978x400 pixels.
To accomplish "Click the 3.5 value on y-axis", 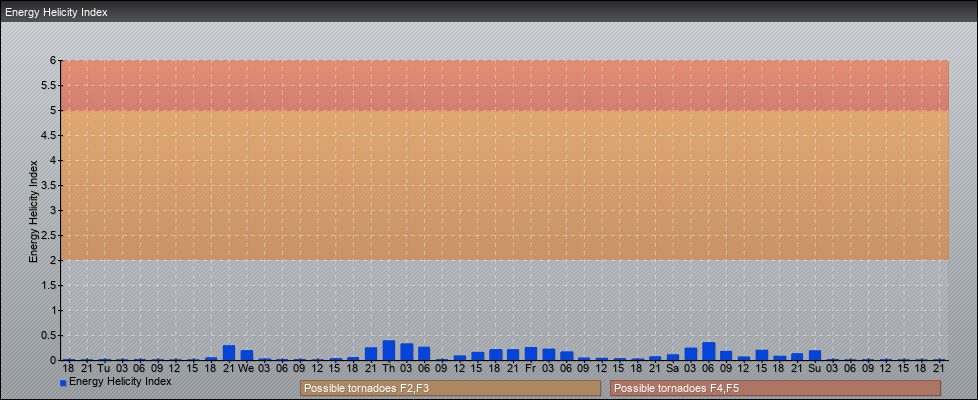I will pyautogui.click(x=49, y=185).
